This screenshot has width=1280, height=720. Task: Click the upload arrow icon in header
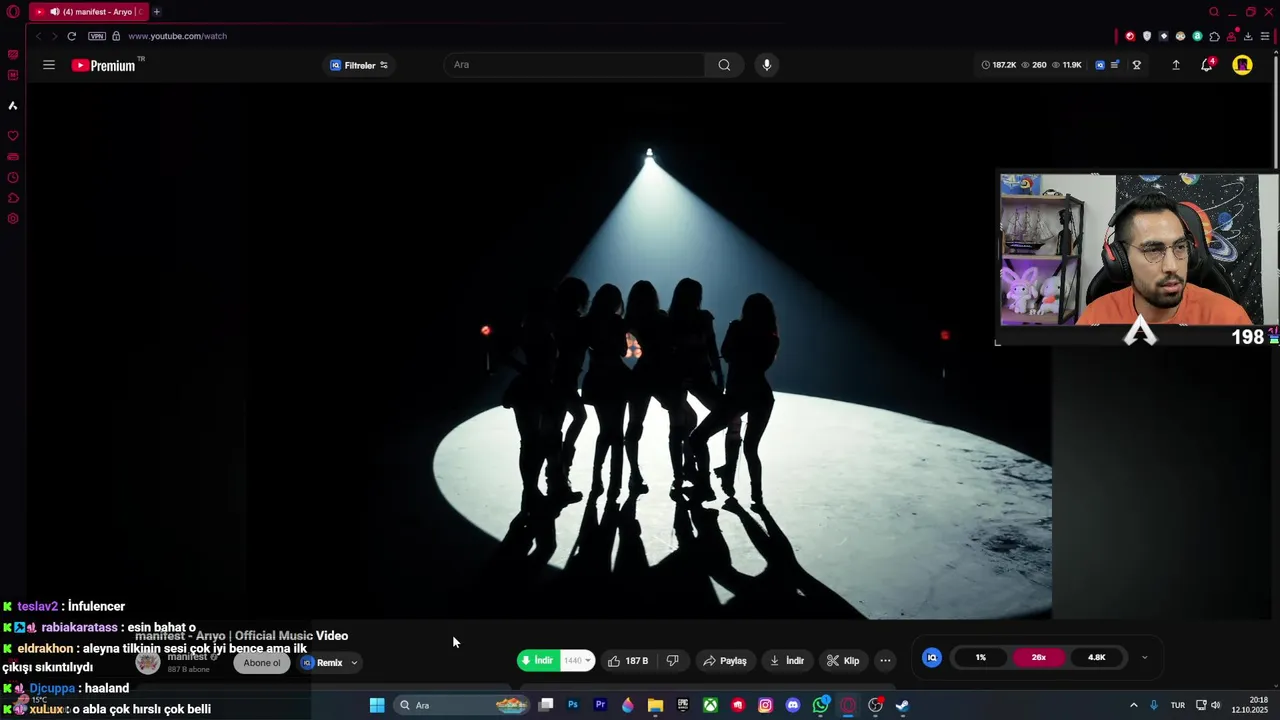point(1176,65)
